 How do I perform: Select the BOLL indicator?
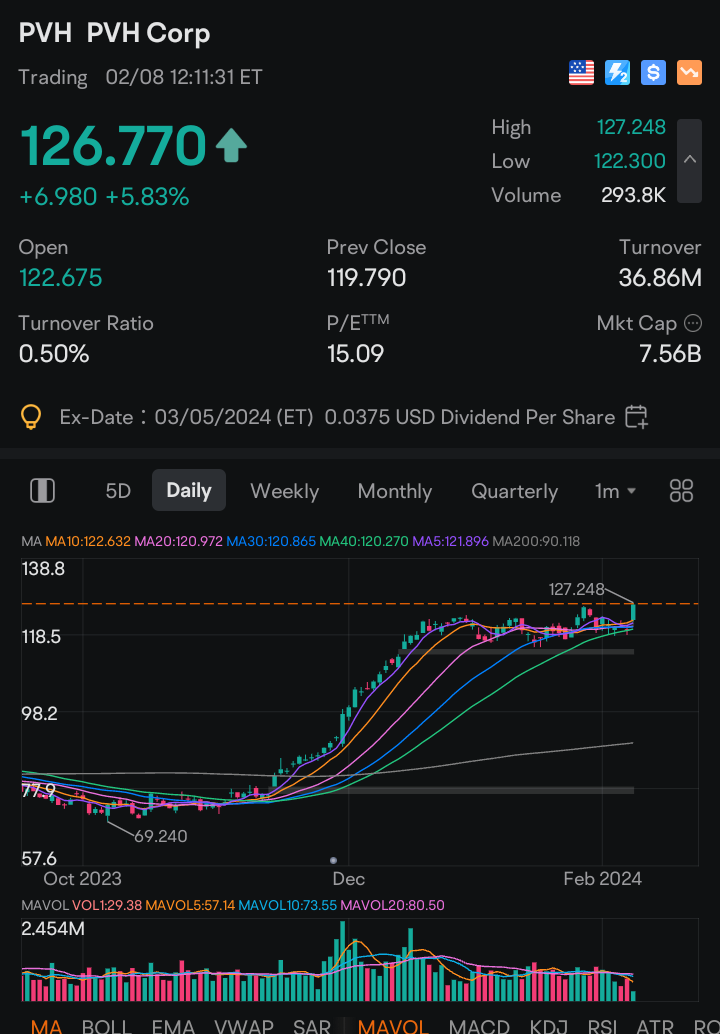105,1025
